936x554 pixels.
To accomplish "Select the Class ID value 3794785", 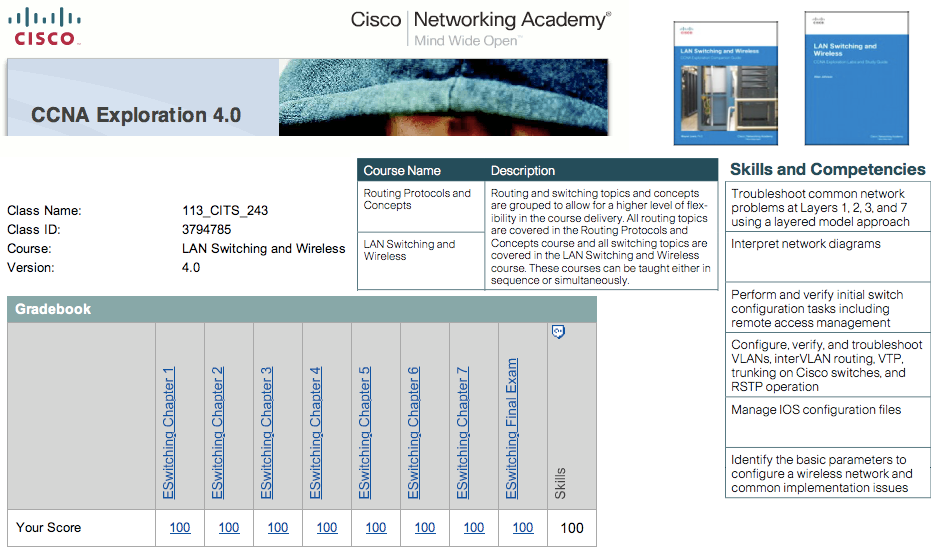I will [207, 229].
